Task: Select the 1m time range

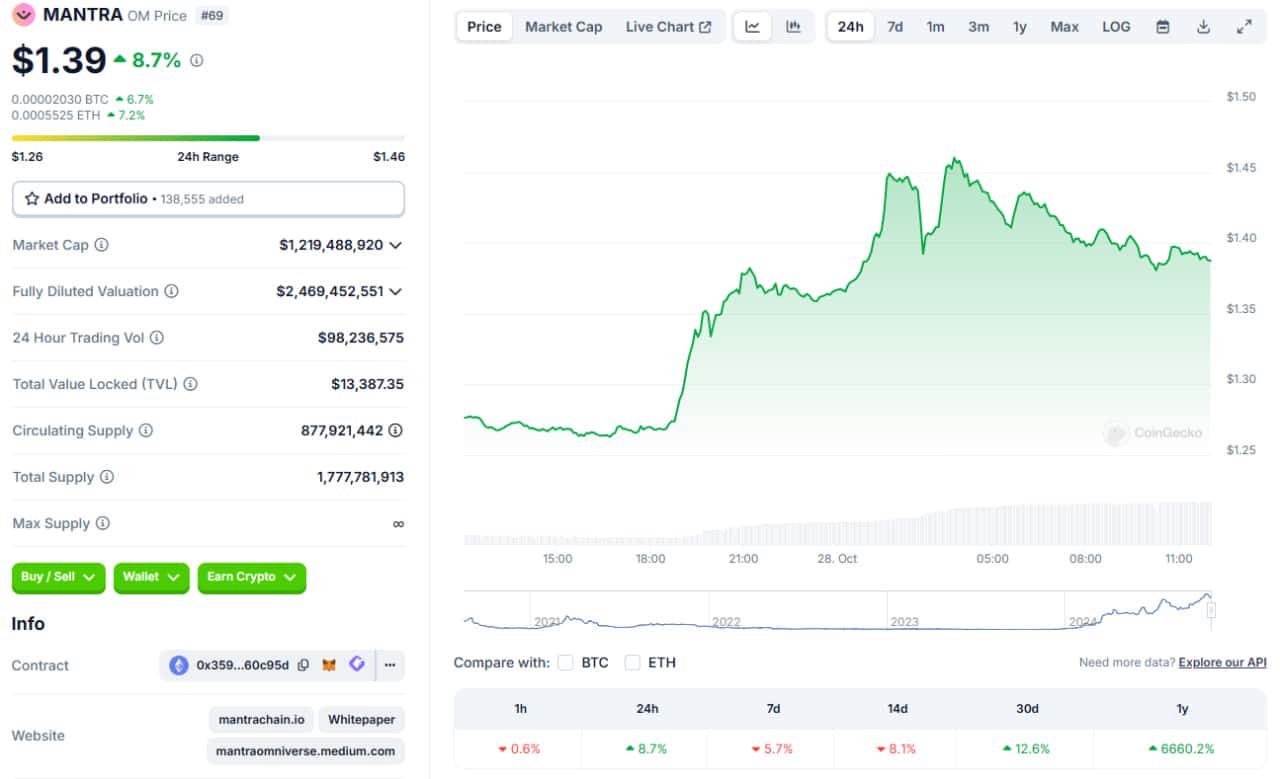Action: pyautogui.click(x=935, y=27)
